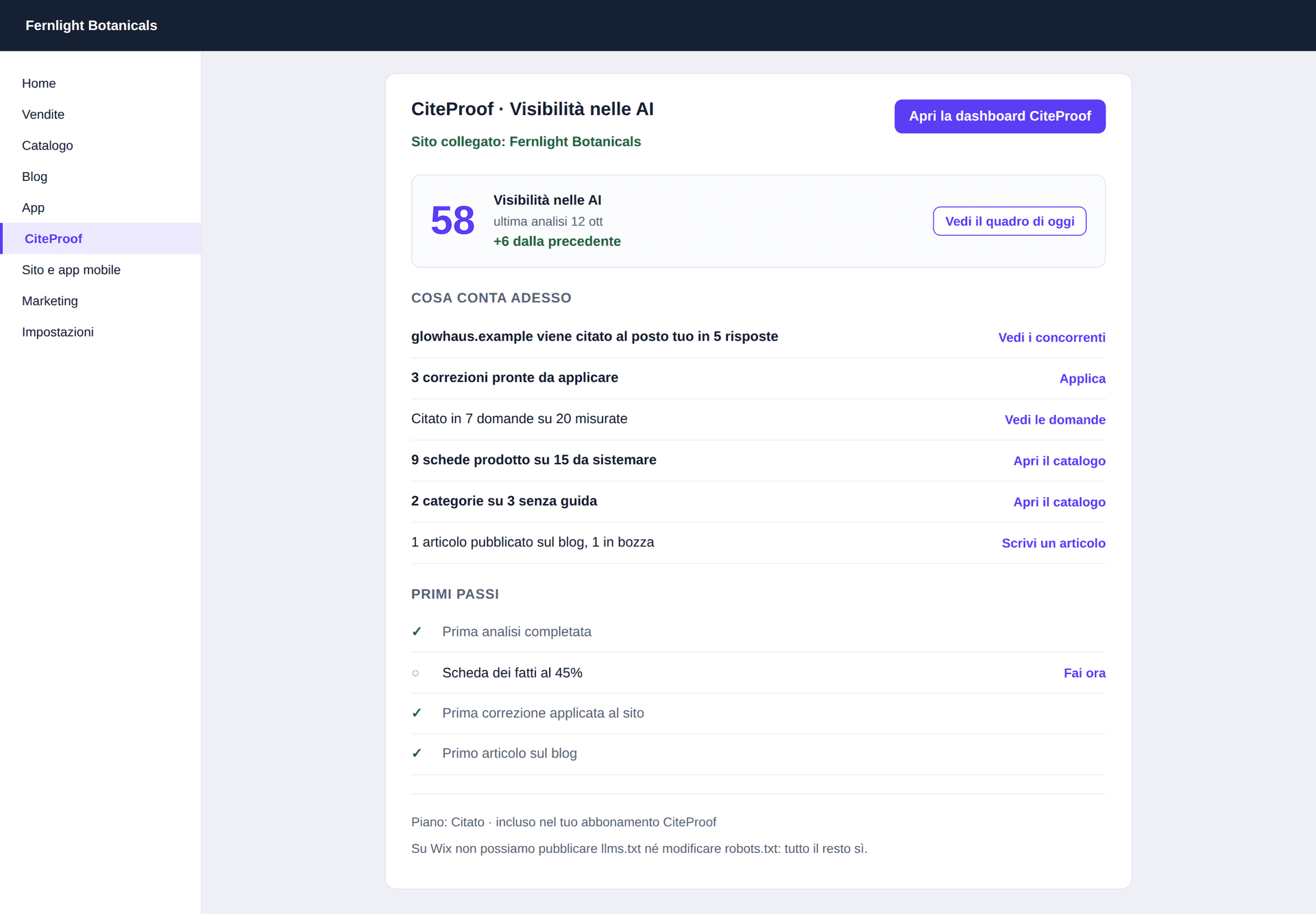This screenshot has width=1316, height=914.
Task: Click the Fernlight Botanicals header title
Action: click(91, 25)
